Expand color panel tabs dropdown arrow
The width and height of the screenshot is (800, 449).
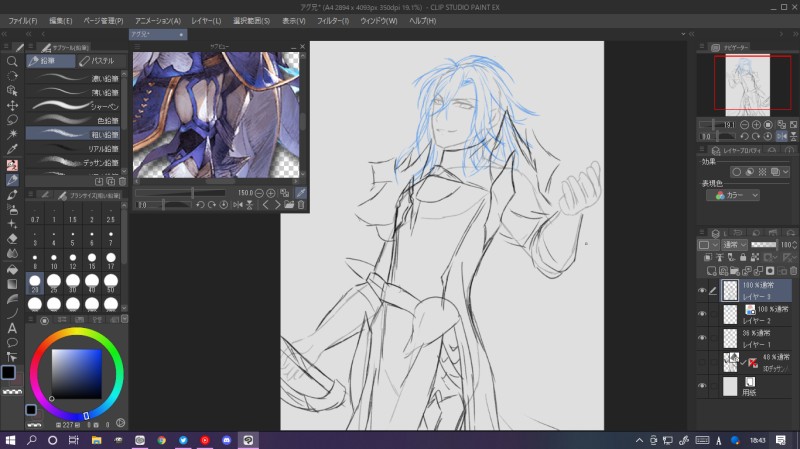click(x=124, y=319)
